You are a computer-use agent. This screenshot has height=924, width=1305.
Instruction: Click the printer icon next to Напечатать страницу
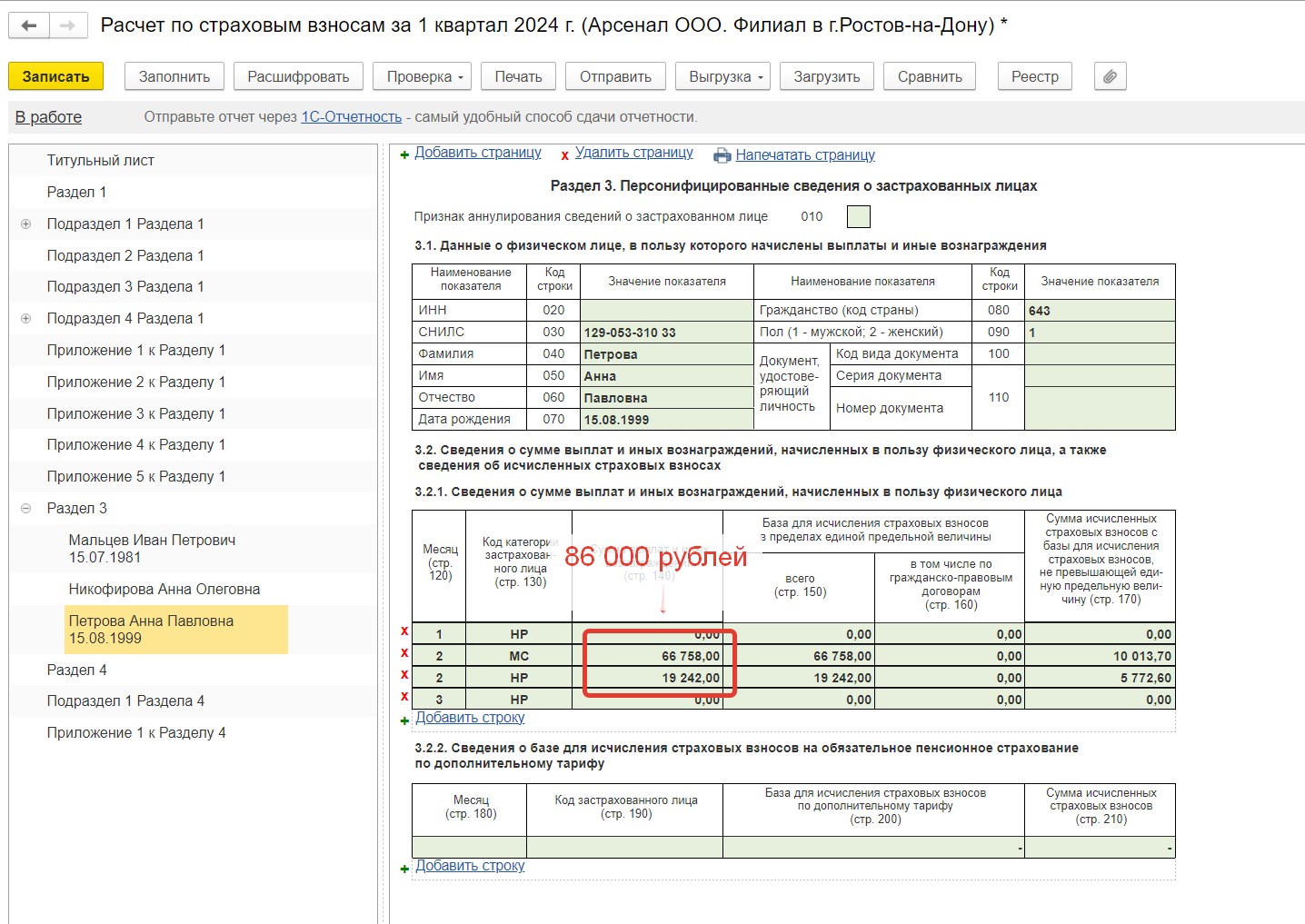coord(722,155)
